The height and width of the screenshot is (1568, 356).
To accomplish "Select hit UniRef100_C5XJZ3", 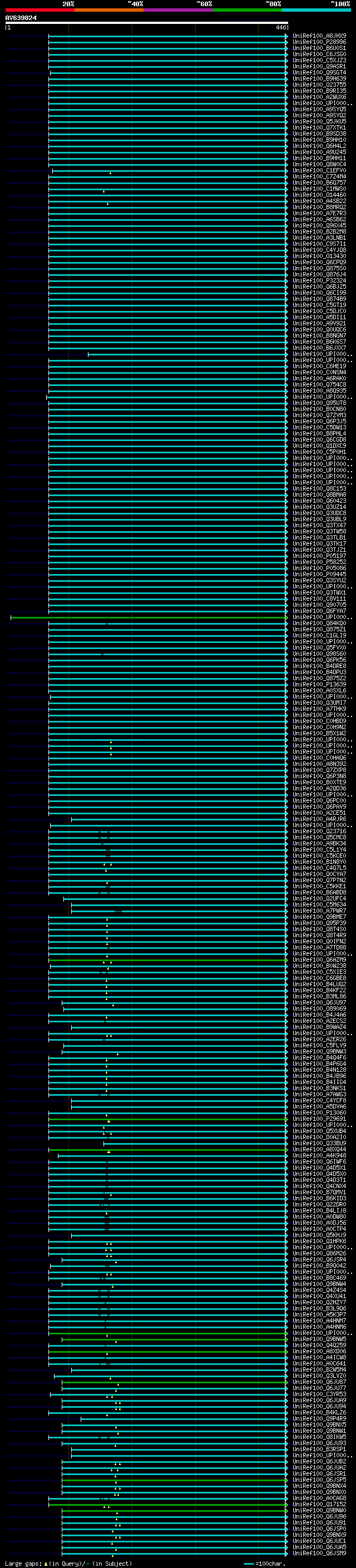I will 319,60.
